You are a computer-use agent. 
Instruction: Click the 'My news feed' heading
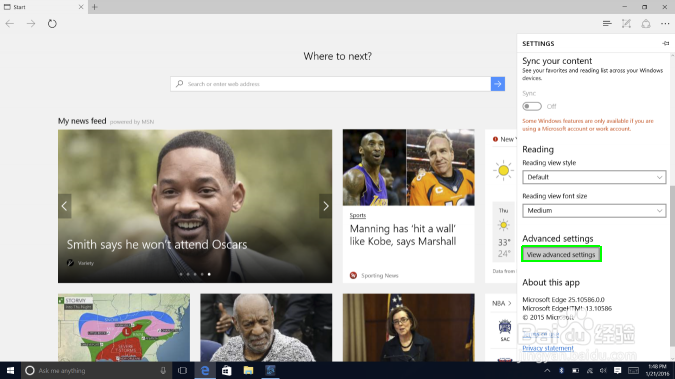(x=82, y=121)
